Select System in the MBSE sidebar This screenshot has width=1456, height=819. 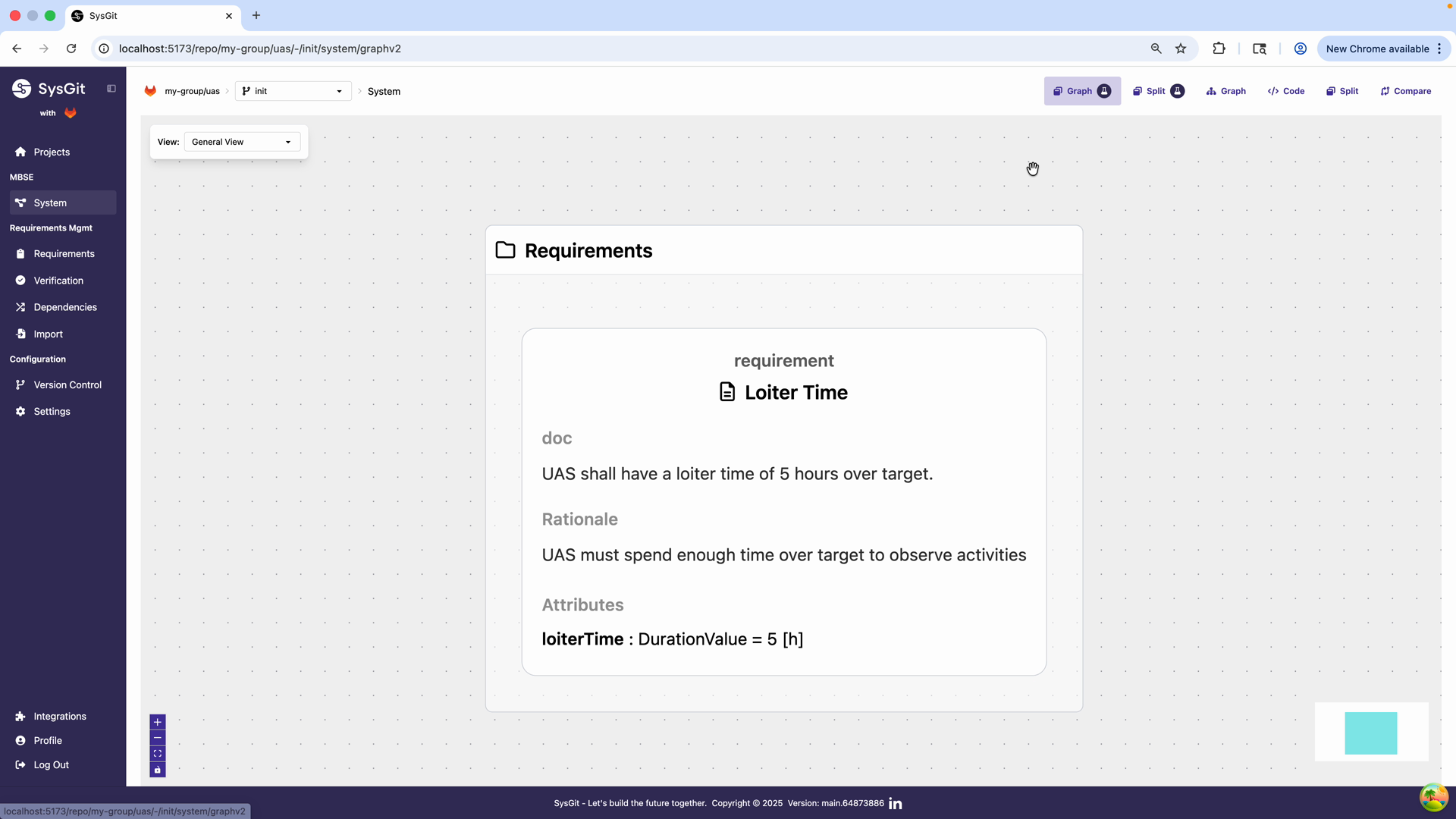pos(51,202)
